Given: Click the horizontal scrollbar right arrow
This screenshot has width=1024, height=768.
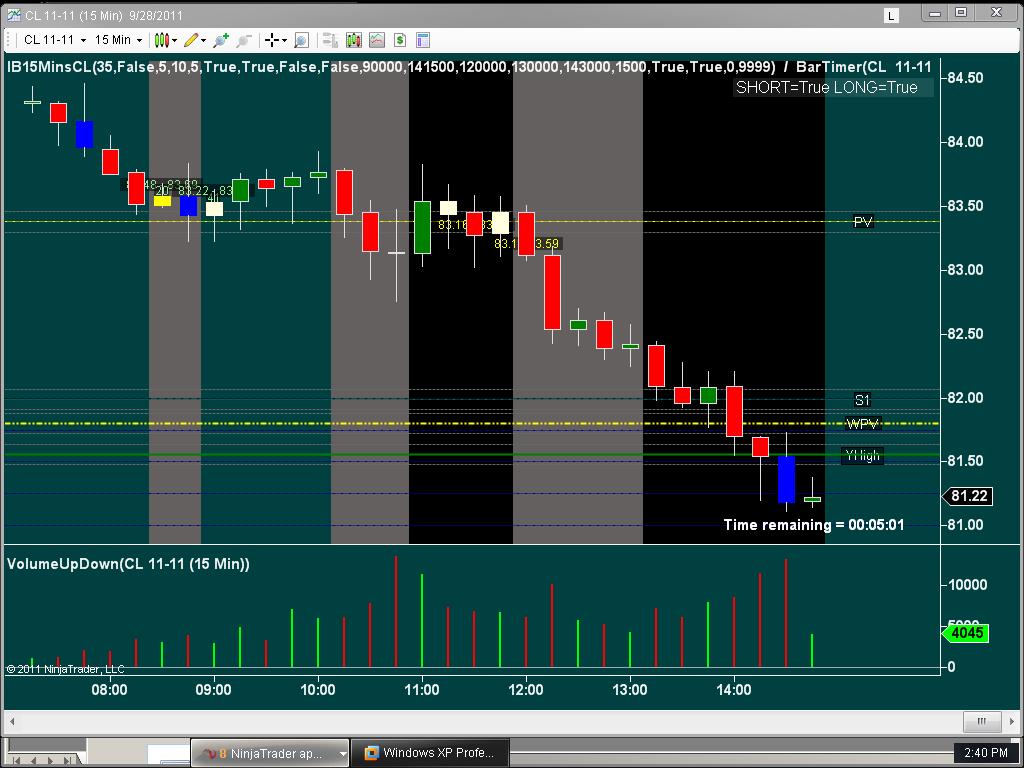Looking at the screenshot, I should pyautogui.click(x=1012, y=722).
